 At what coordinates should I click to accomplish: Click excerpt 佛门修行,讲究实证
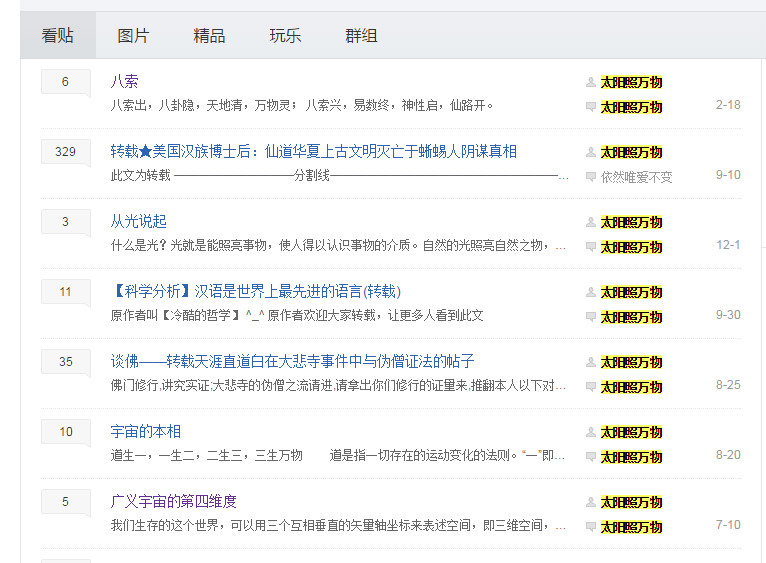tap(339, 385)
